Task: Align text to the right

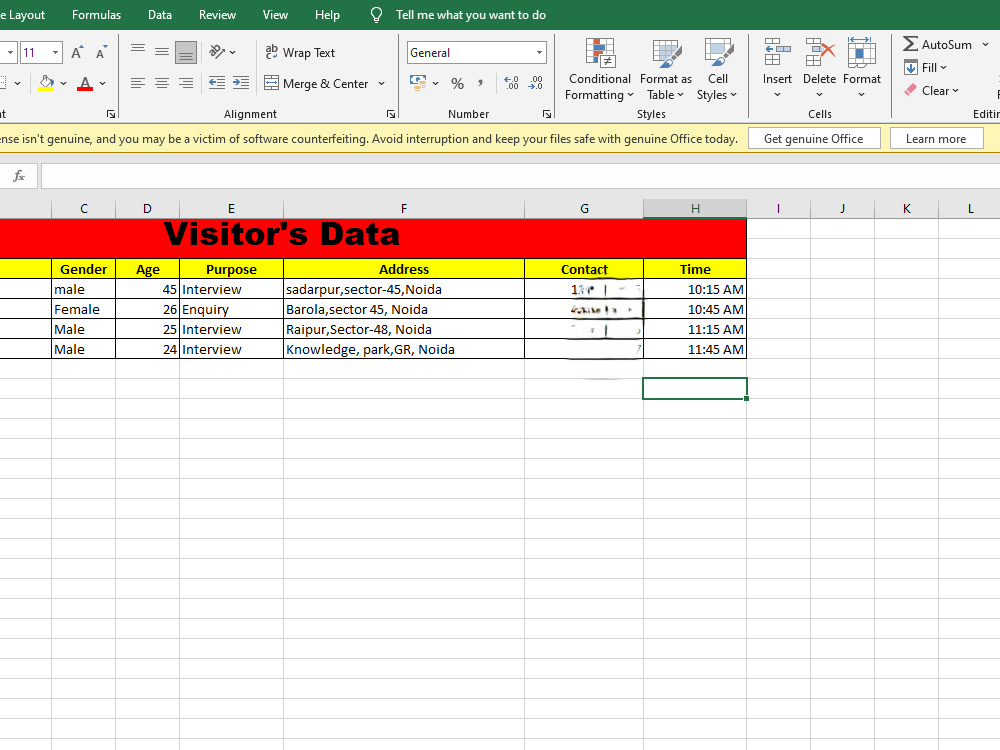Action: (186, 83)
